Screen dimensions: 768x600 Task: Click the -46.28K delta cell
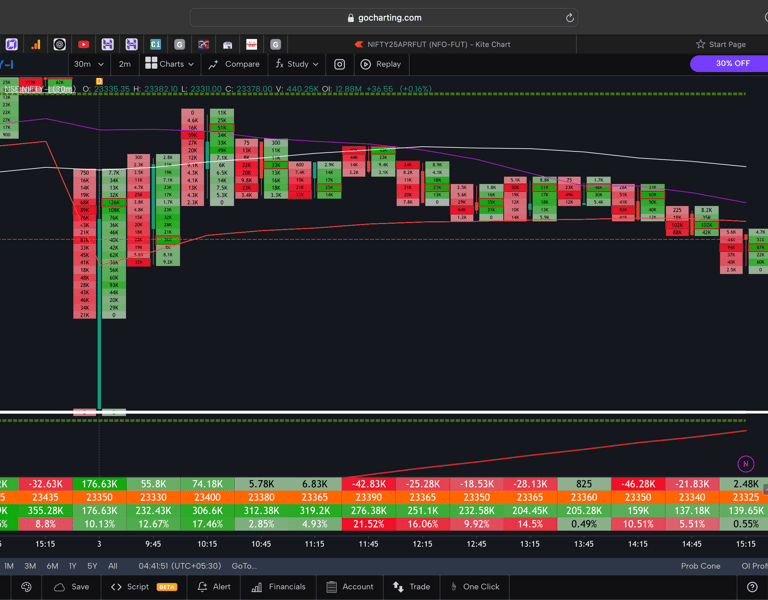point(638,484)
